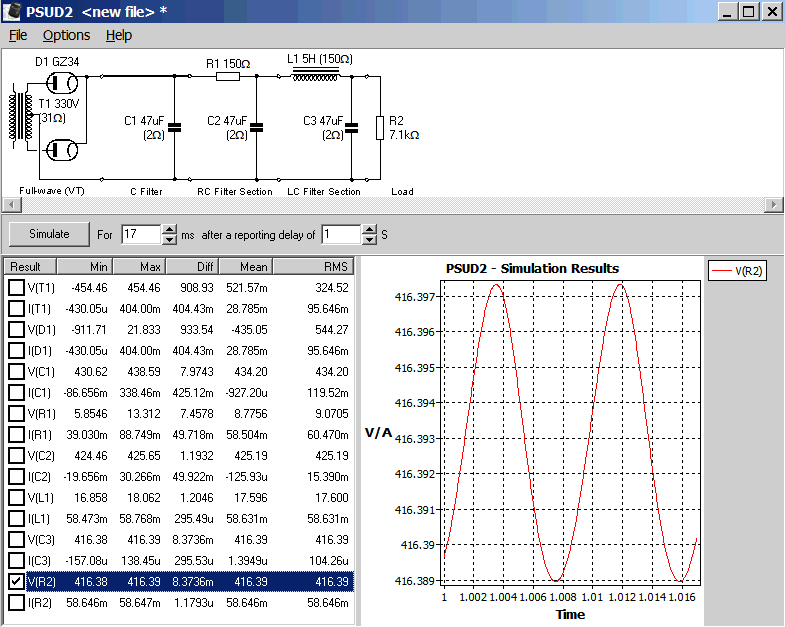The width and height of the screenshot is (786, 627).
Task: Click the PSUD2 Simulation Results chart title
Action: 532,269
